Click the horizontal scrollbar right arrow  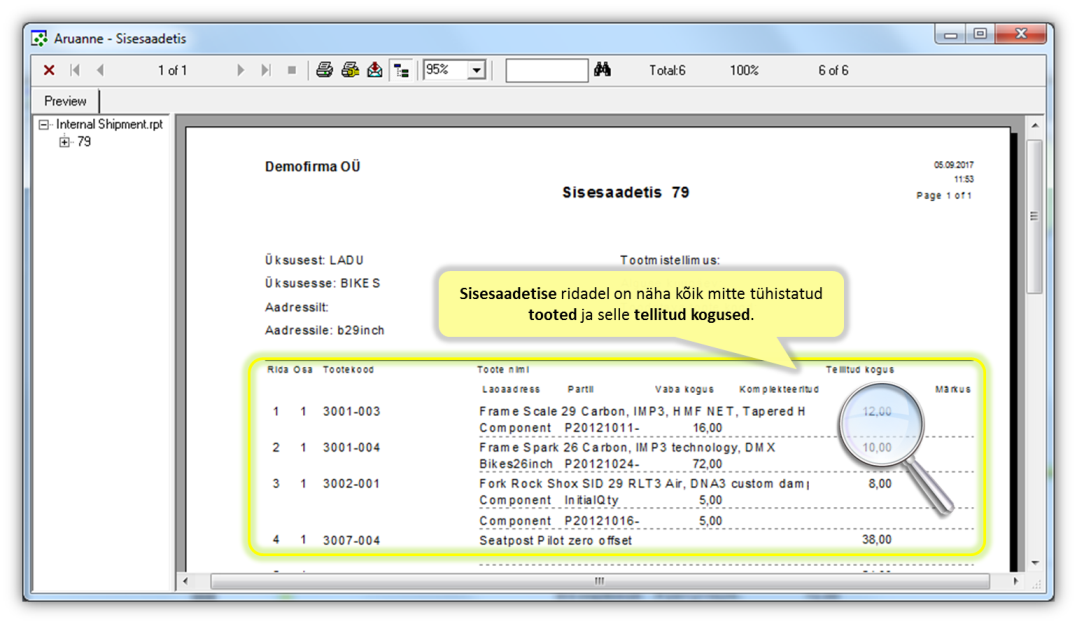point(1016,581)
